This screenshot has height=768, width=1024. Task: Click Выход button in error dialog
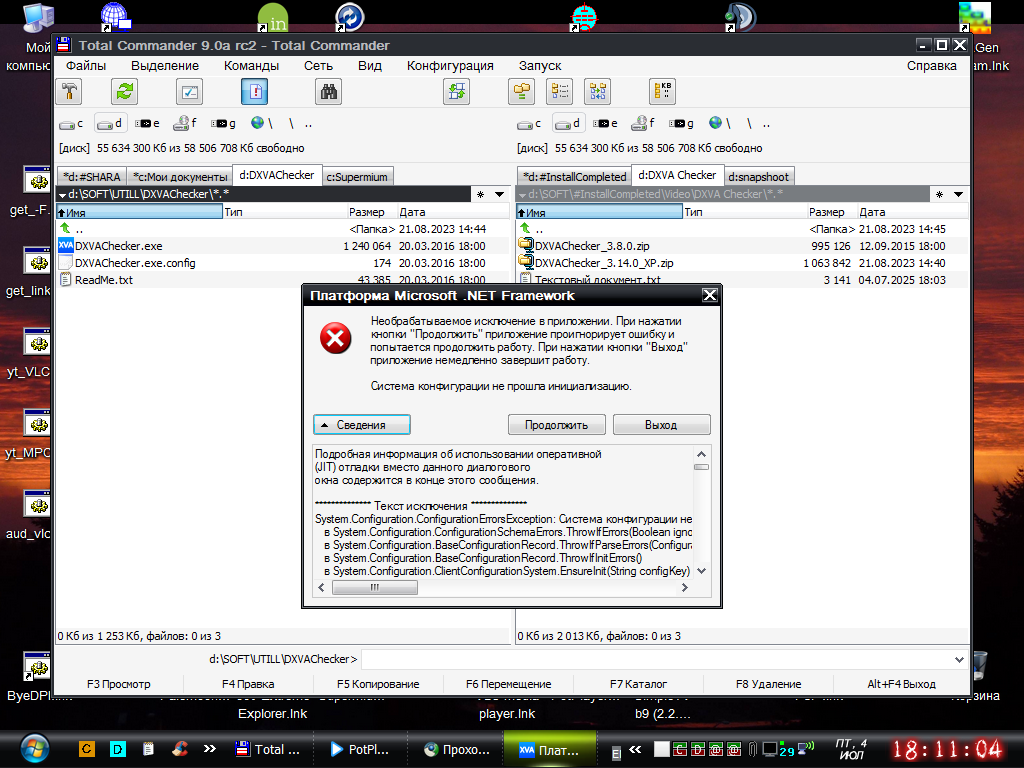662,424
